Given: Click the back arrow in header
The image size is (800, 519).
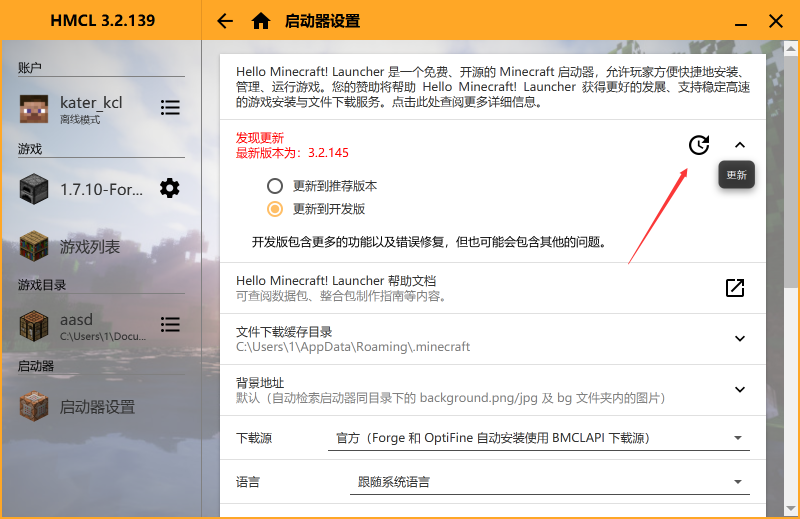Looking at the screenshot, I should (225, 21).
